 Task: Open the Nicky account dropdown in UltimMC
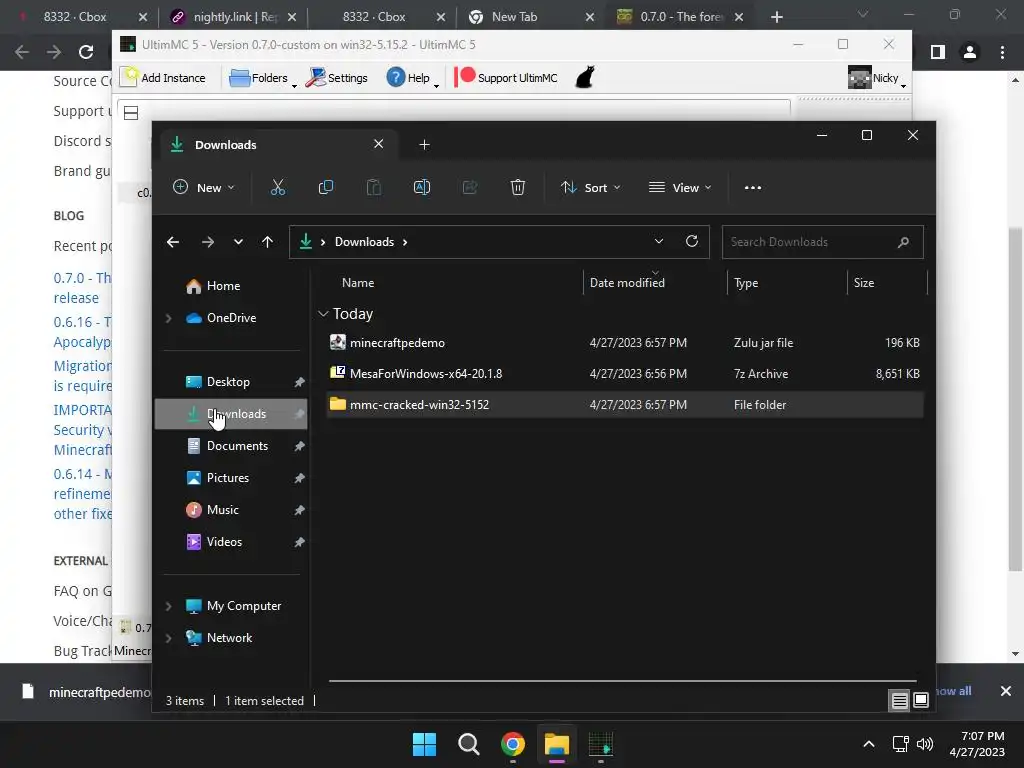point(878,78)
